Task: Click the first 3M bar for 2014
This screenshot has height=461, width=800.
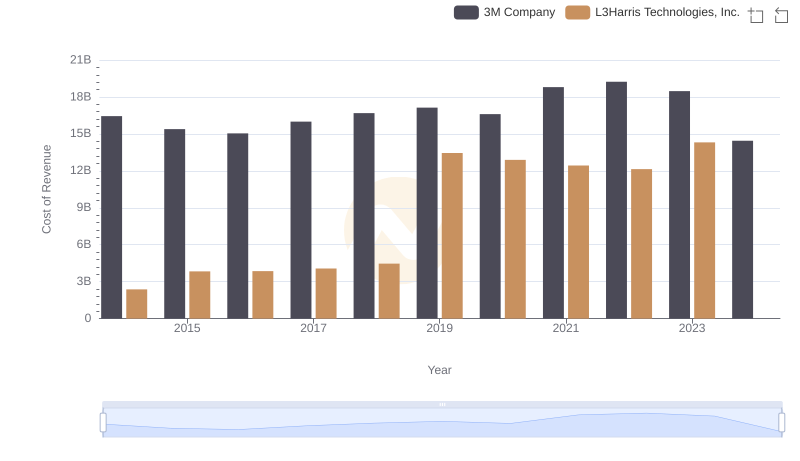Action: click(x=112, y=217)
